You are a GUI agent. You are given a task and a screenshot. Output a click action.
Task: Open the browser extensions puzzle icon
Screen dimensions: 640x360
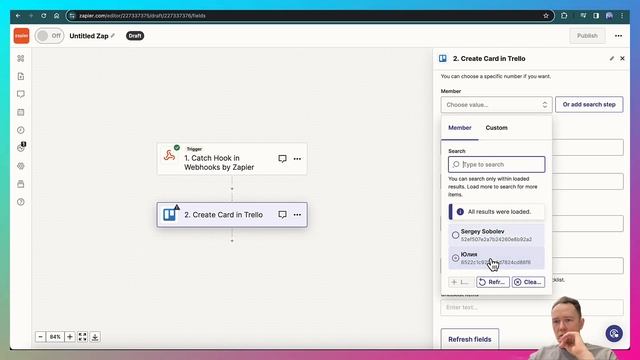coord(564,16)
